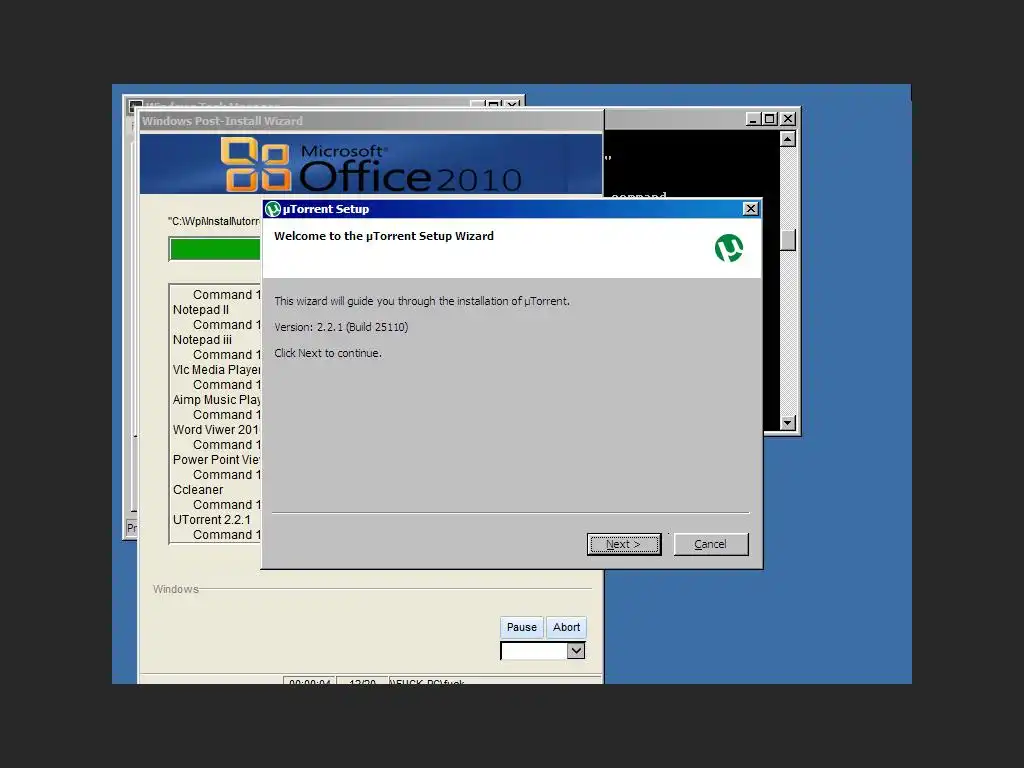1024x768 pixels.
Task: Select Aimp Music Player list entry
Action: (216, 400)
